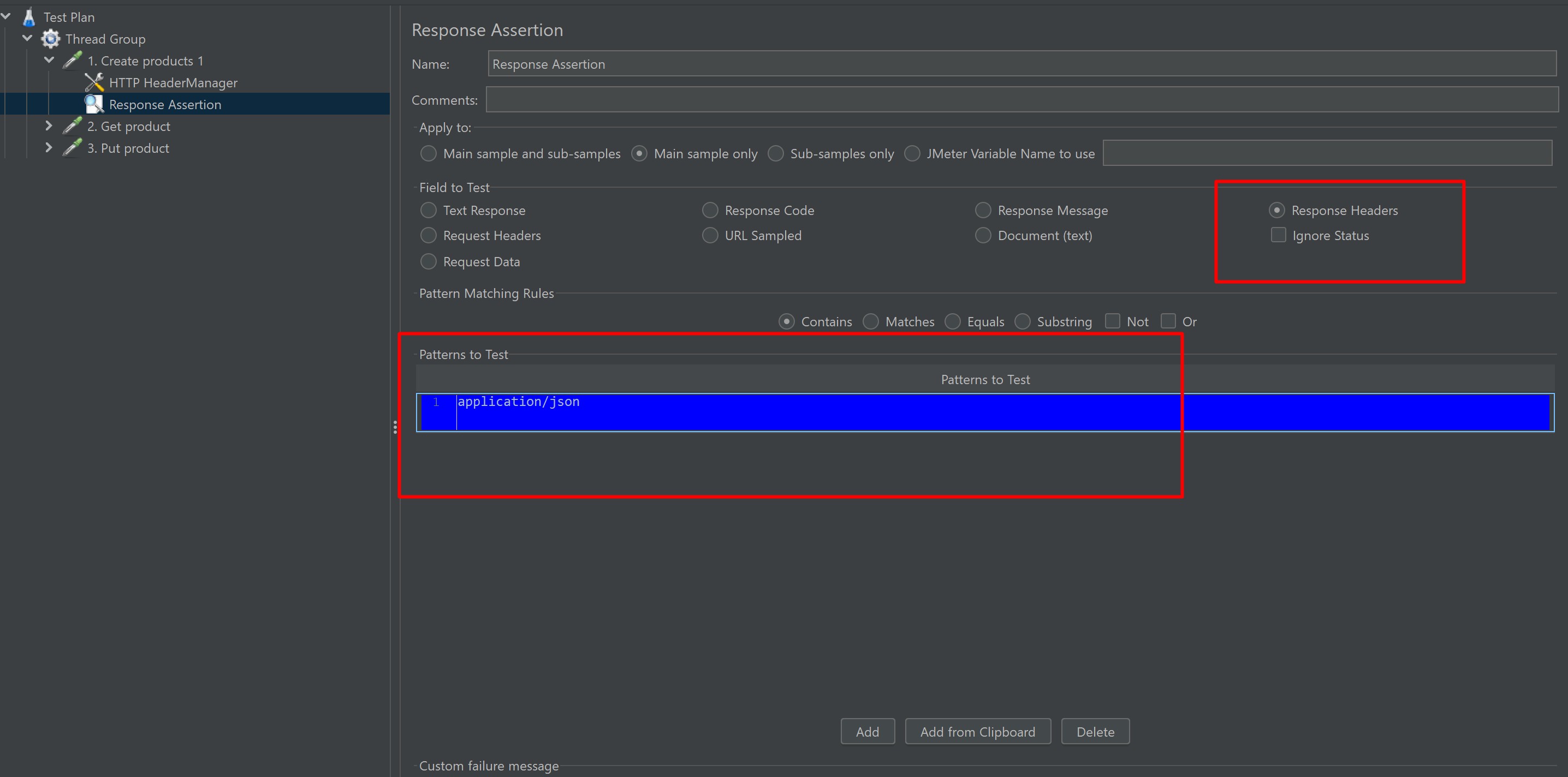Click the Create products 1 sampler icon
1568x777 pixels.
pos(73,60)
